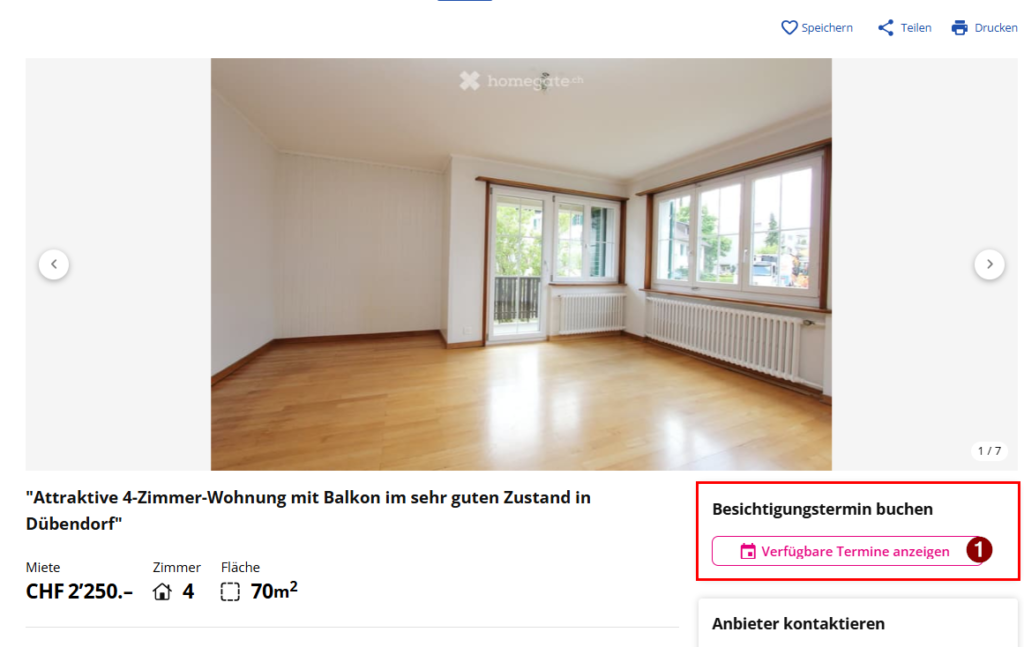Advance to next photo with right arrow
This screenshot has width=1024, height=647.
989,264
